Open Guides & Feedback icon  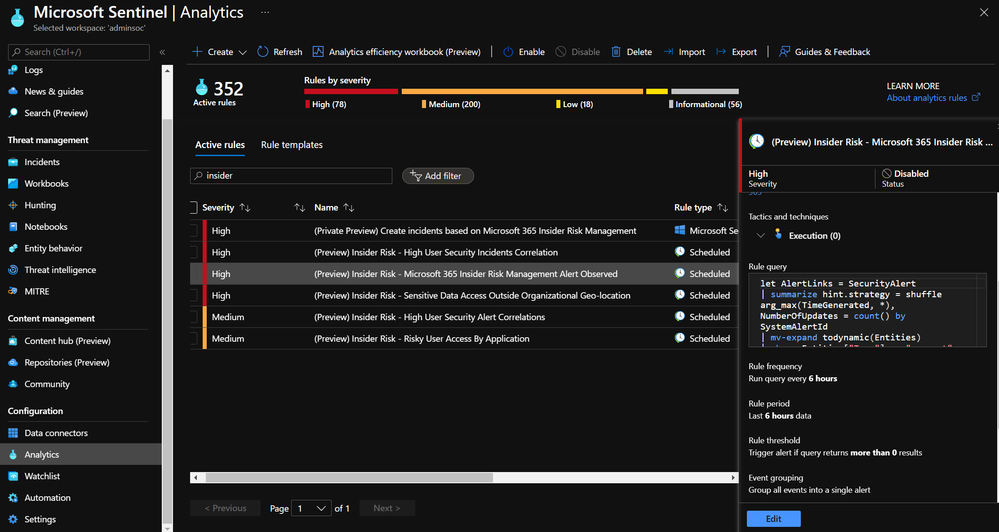coord(784,52)
